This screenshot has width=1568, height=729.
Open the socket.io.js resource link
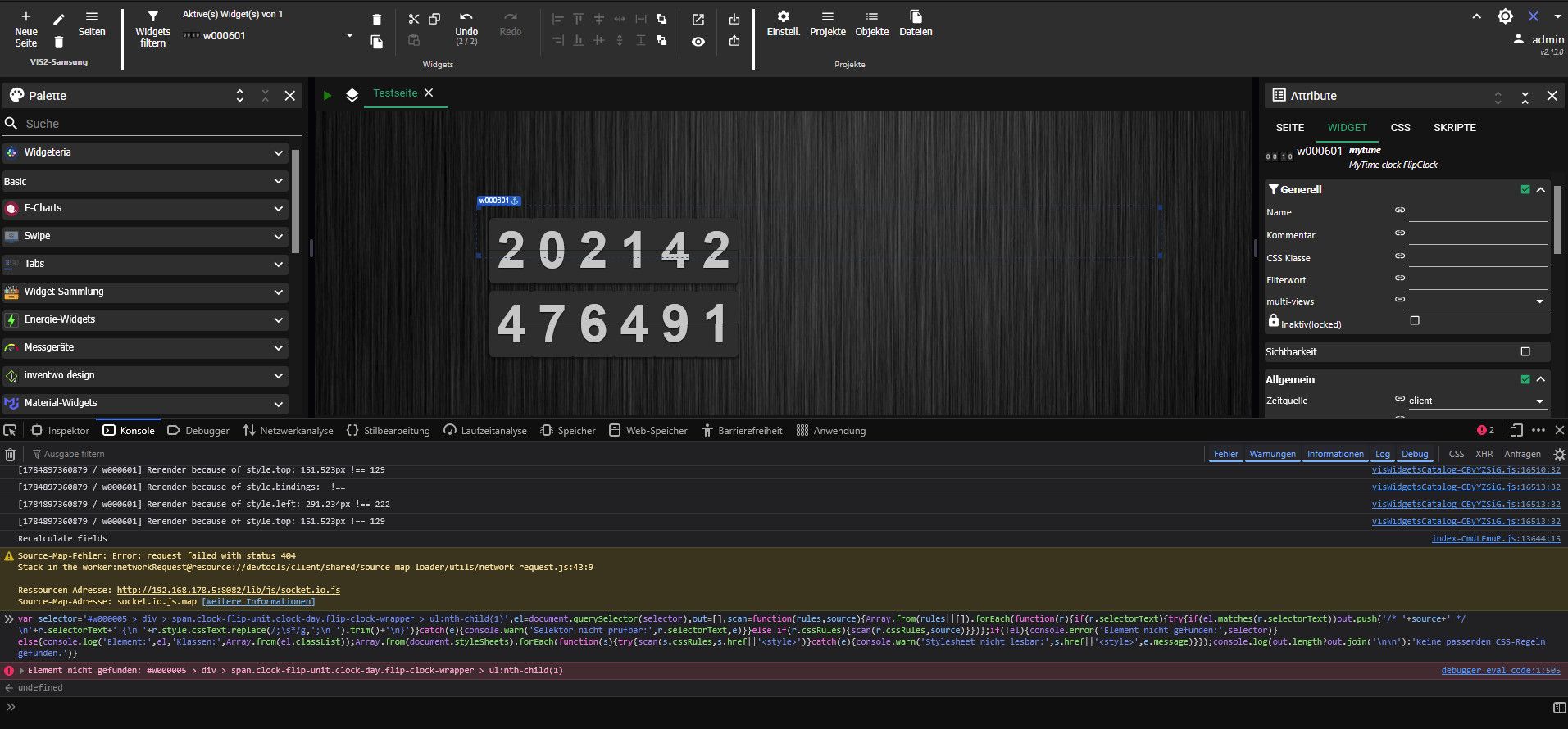(x=228, y=590)
